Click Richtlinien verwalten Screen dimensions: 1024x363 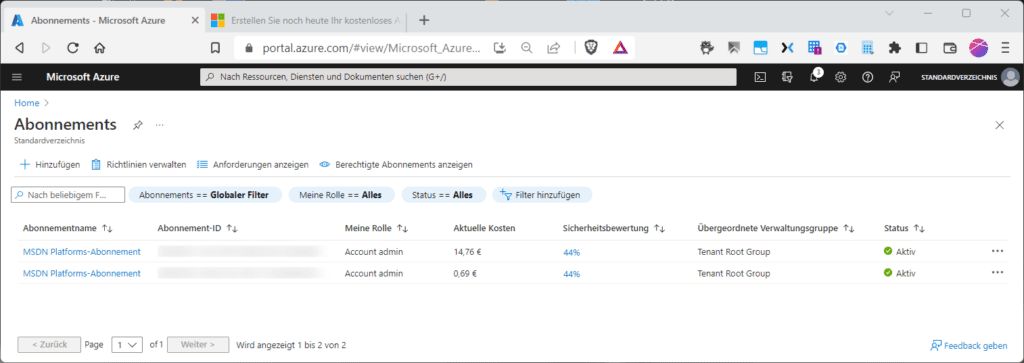tap(138, 165)
